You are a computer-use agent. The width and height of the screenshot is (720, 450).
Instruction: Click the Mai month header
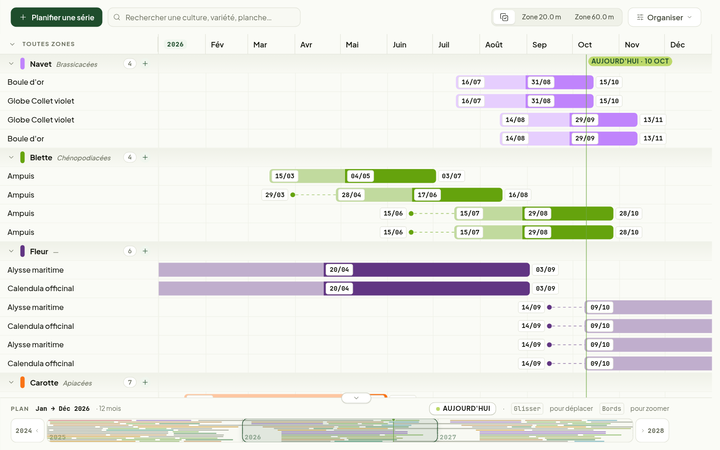(352, 45)
